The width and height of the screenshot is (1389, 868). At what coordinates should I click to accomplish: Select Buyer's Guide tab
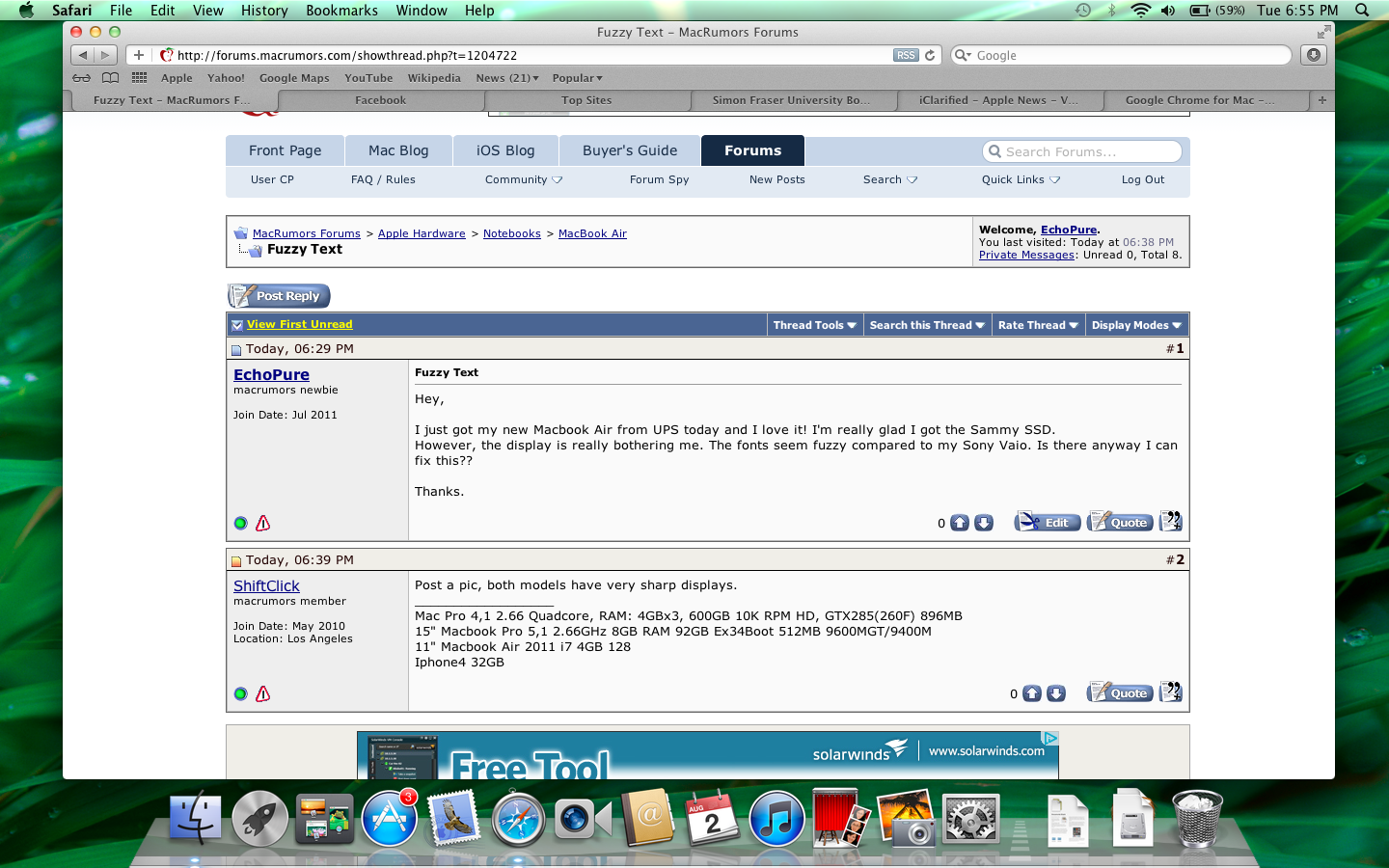630,150
